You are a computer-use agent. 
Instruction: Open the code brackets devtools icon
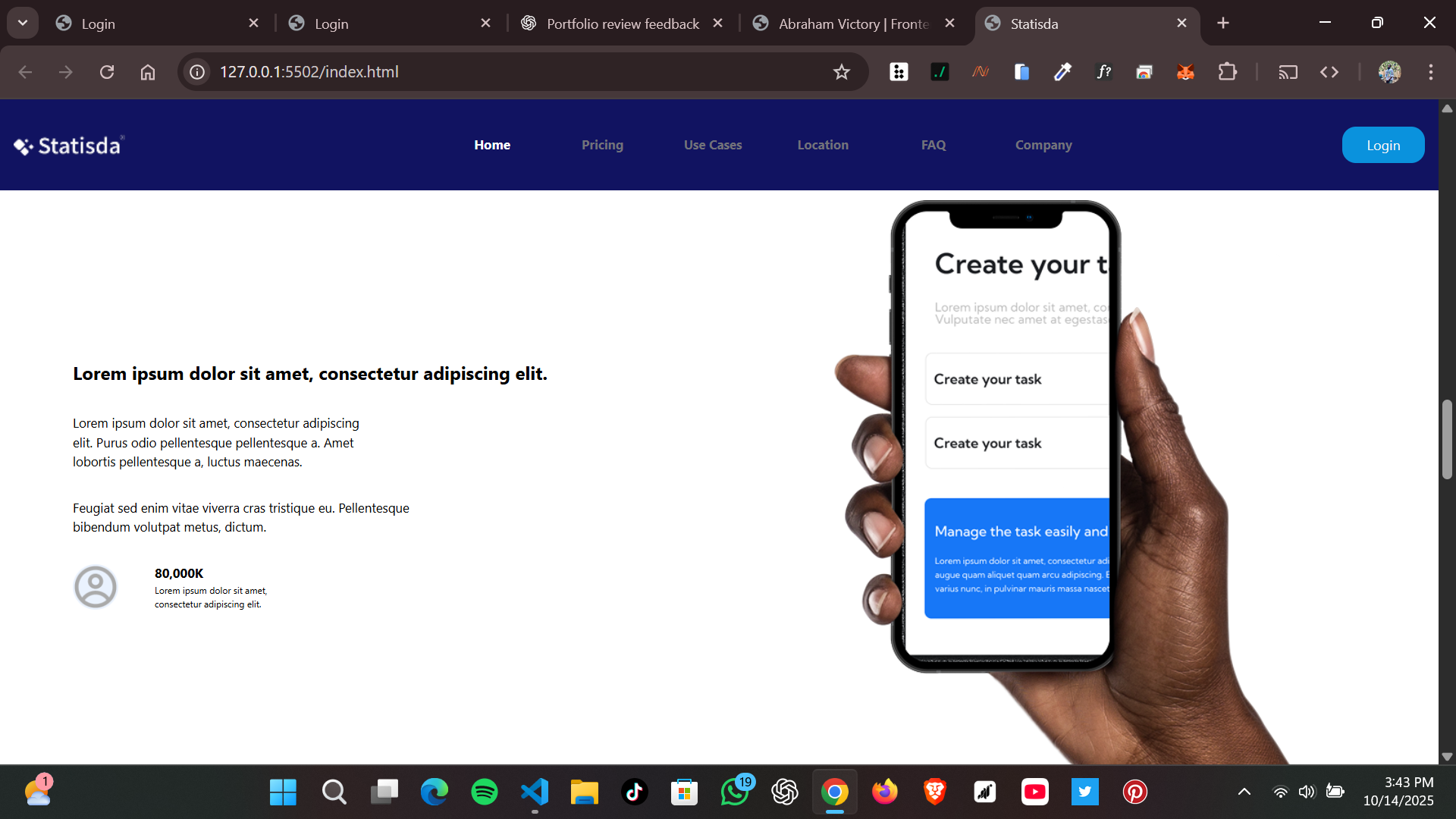(1329, 72)
